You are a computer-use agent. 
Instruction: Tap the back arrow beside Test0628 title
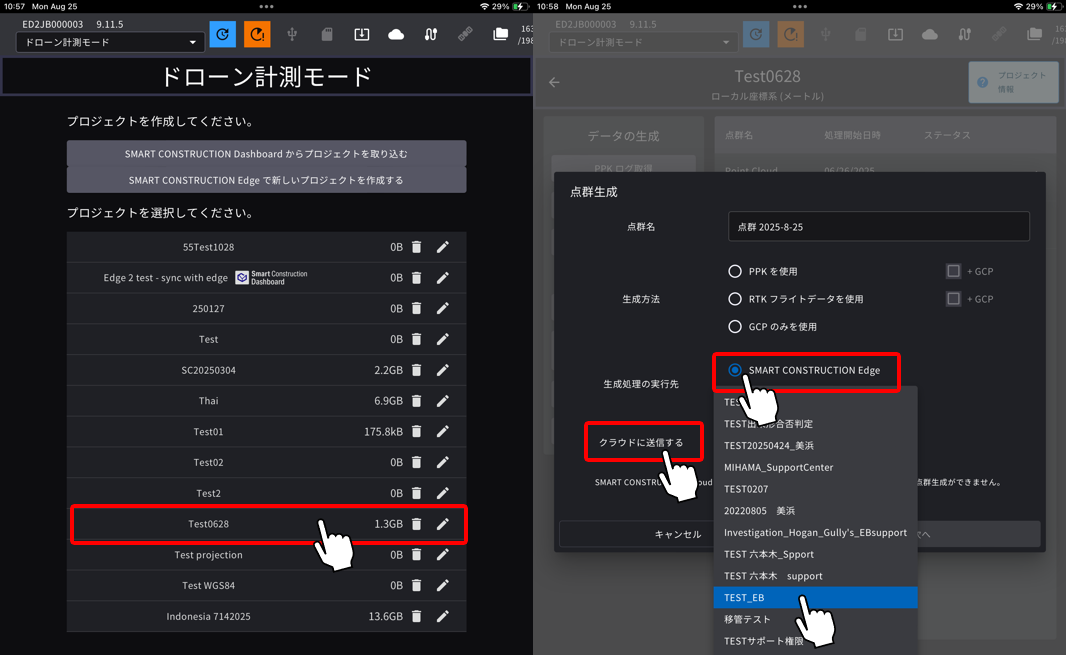coord(555,82)
